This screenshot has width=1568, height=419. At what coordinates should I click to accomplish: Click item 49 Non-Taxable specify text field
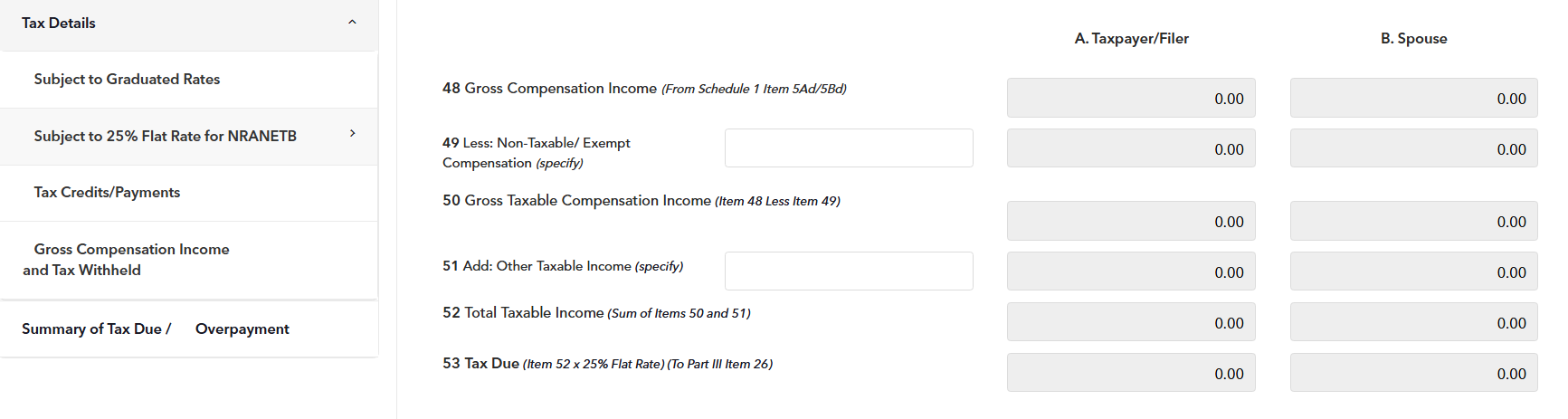(x=848, y=148)
